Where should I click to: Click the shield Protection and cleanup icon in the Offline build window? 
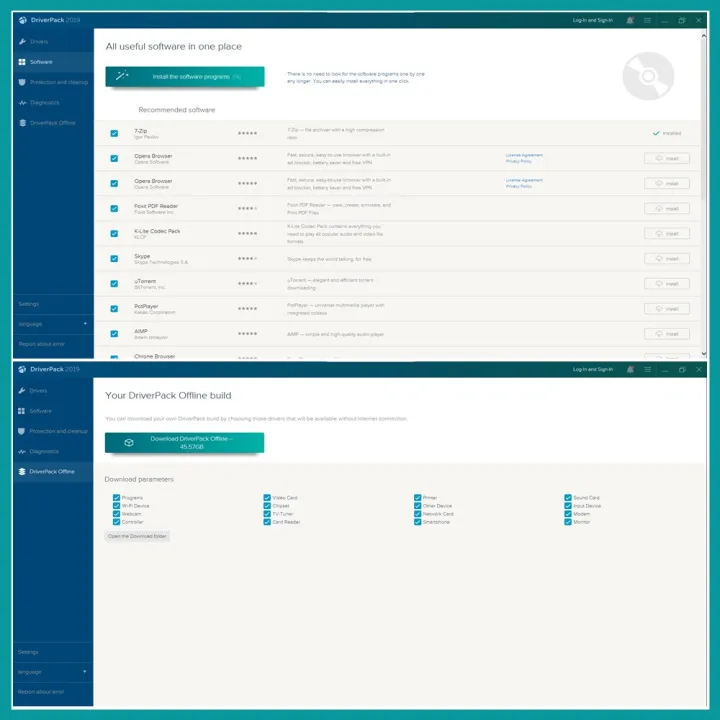(22, 431)
